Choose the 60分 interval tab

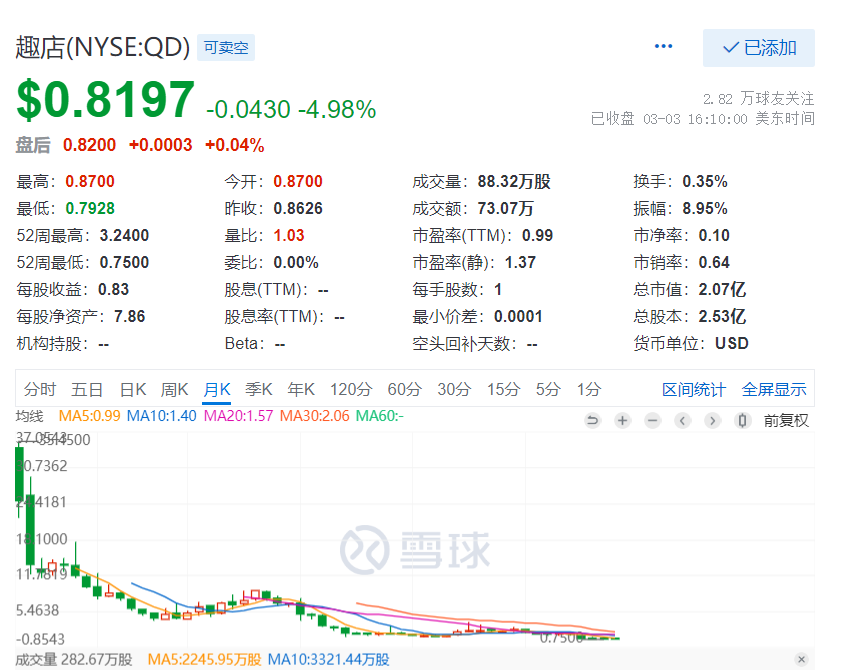point(404,390)
